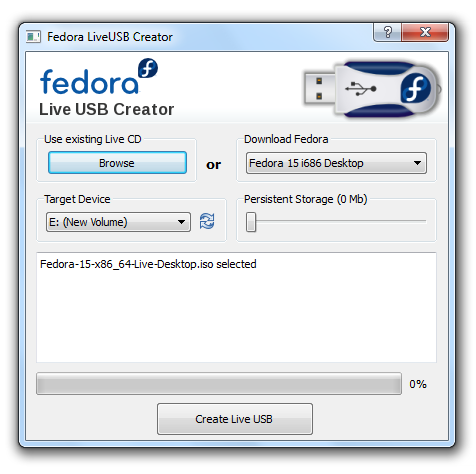Screen dimensions: 476x474
Task: Click the Fedora emblem on the USB stick
Action: (x=415, y=89)
